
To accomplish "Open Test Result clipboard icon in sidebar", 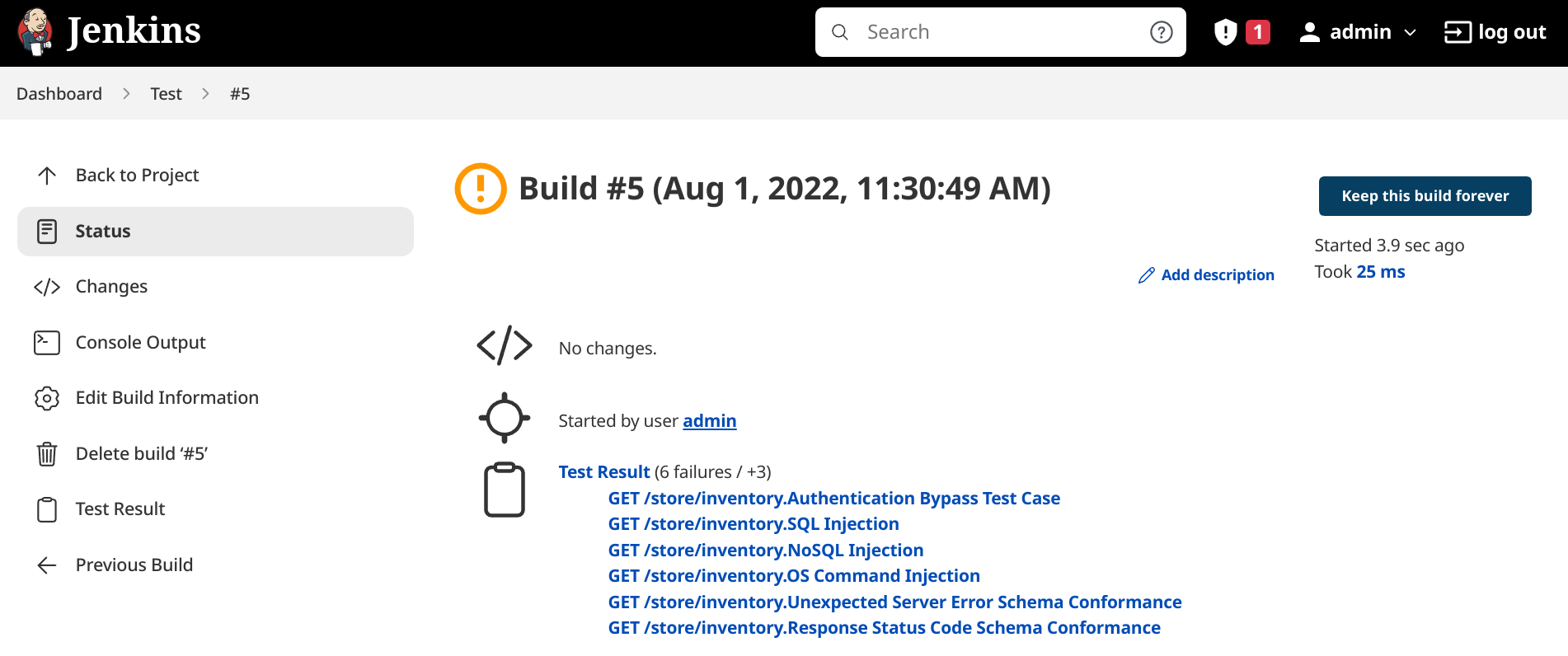I will [x=47, y=509].
